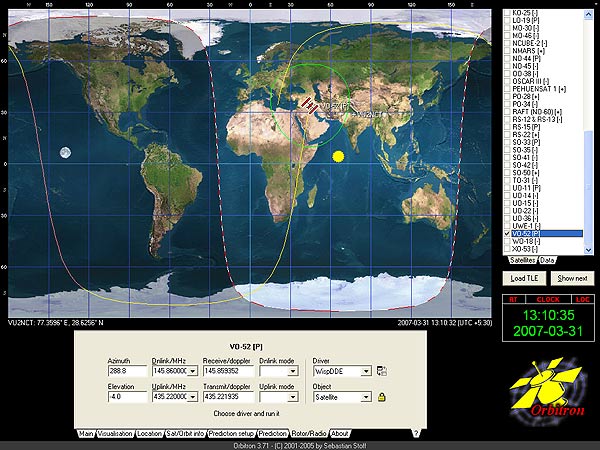Switch to the Prediction setup tab
600x450 pixels.
point(231,434)
